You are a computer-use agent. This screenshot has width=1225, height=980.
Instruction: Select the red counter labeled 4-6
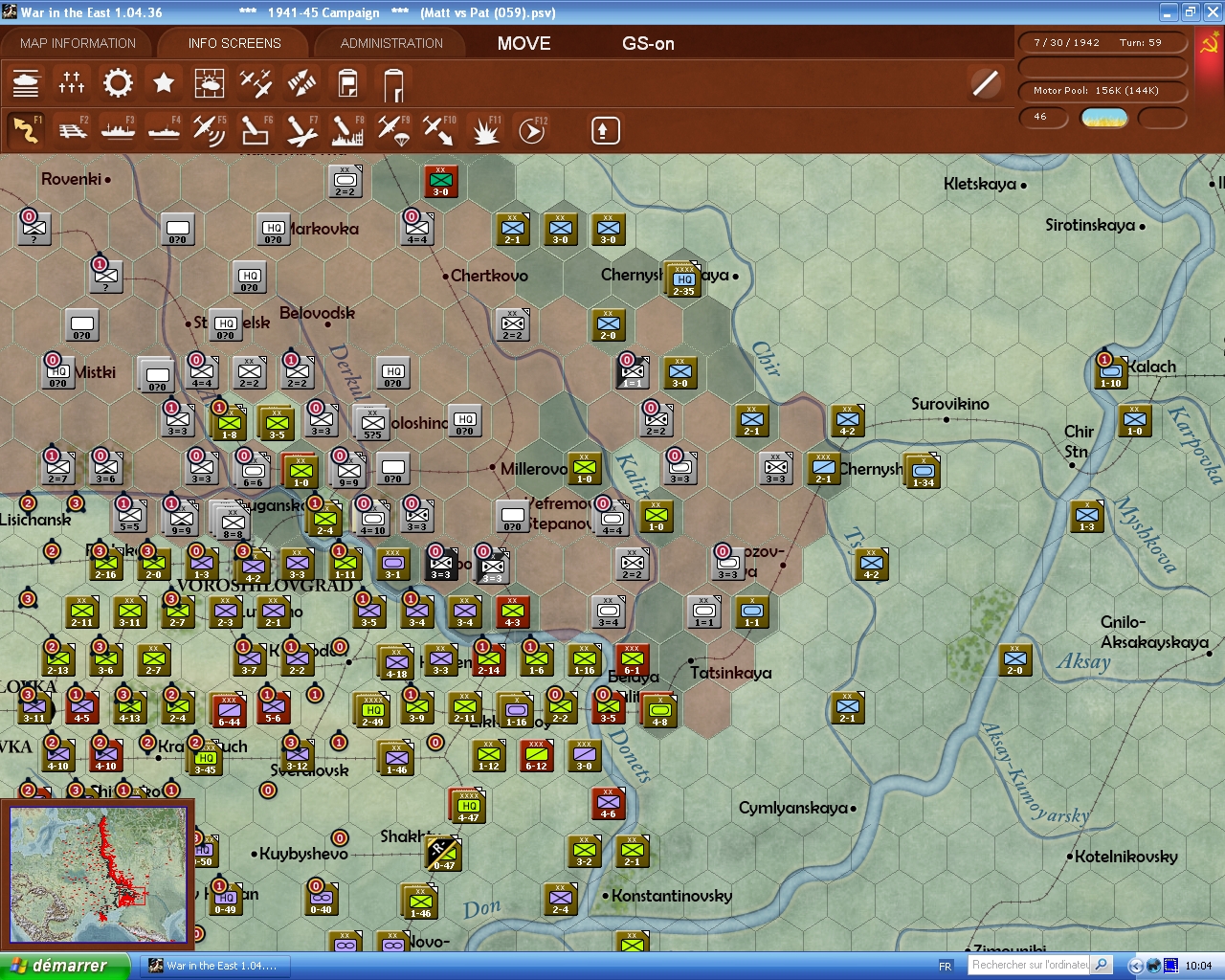(x=608, y=803)
